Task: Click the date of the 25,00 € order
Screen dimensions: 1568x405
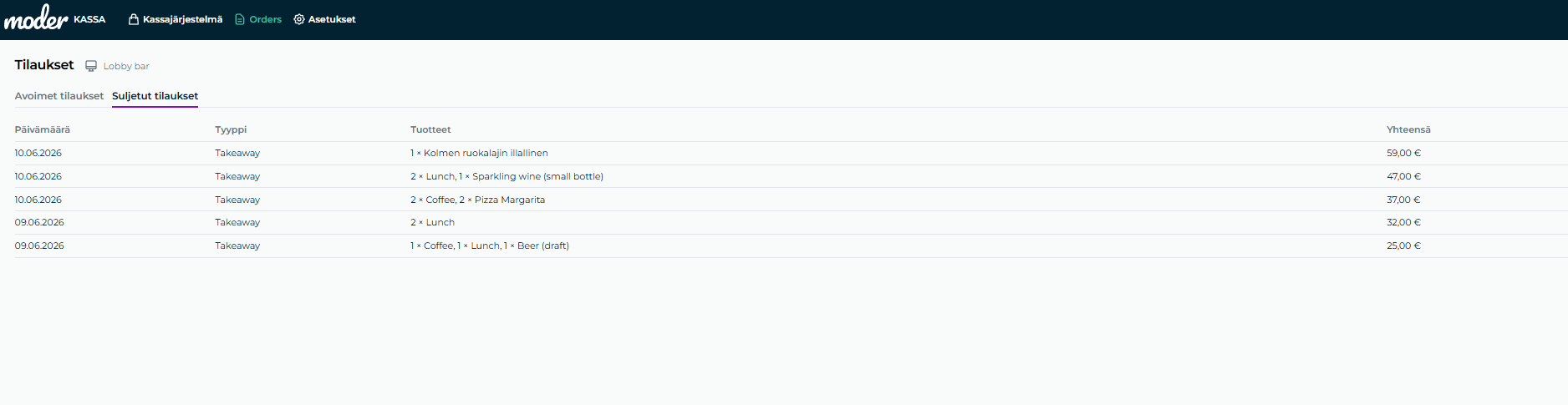Action: click(x=39, y=246)
